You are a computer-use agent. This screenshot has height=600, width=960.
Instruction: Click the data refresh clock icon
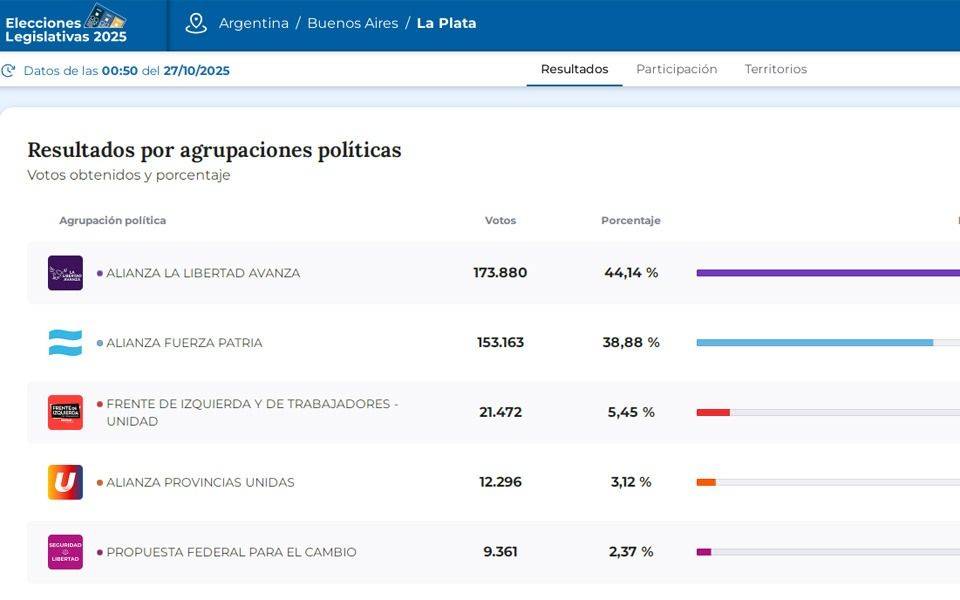pyautogui.click(x=9, y=71)
